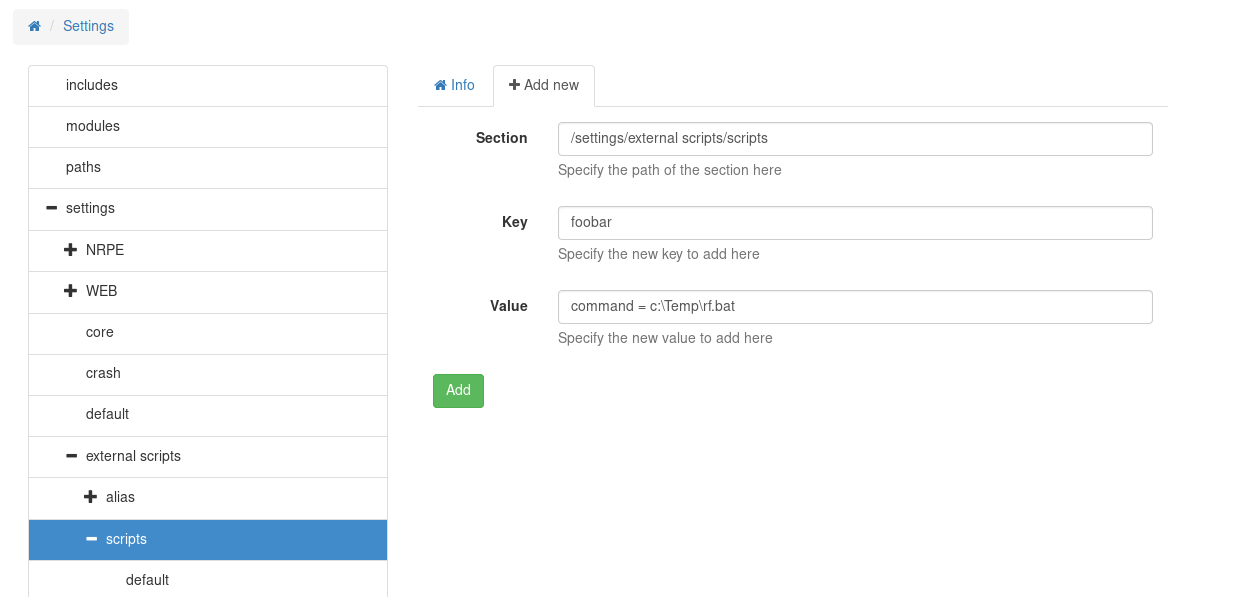
Task: Collapse the settings tree node minus icon
Action: (51, 208)
